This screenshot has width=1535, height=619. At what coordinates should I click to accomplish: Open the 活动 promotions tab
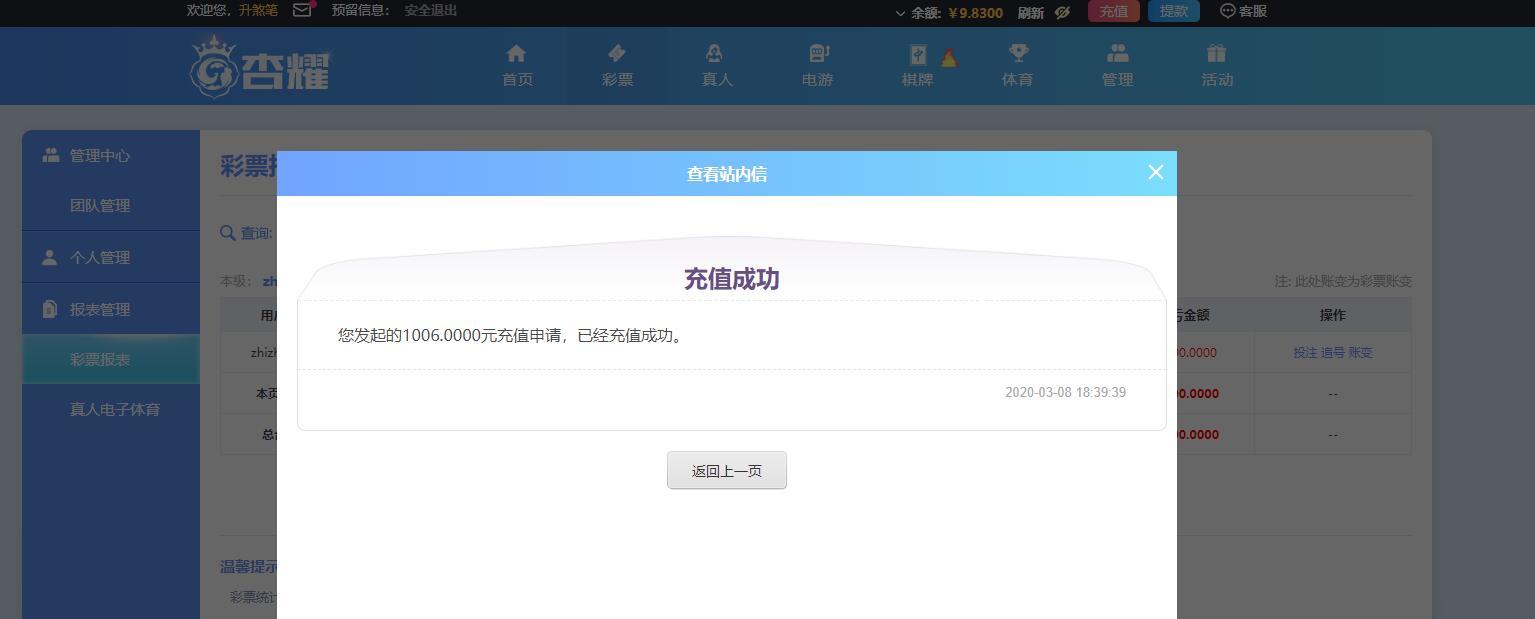click(1217, 66)
